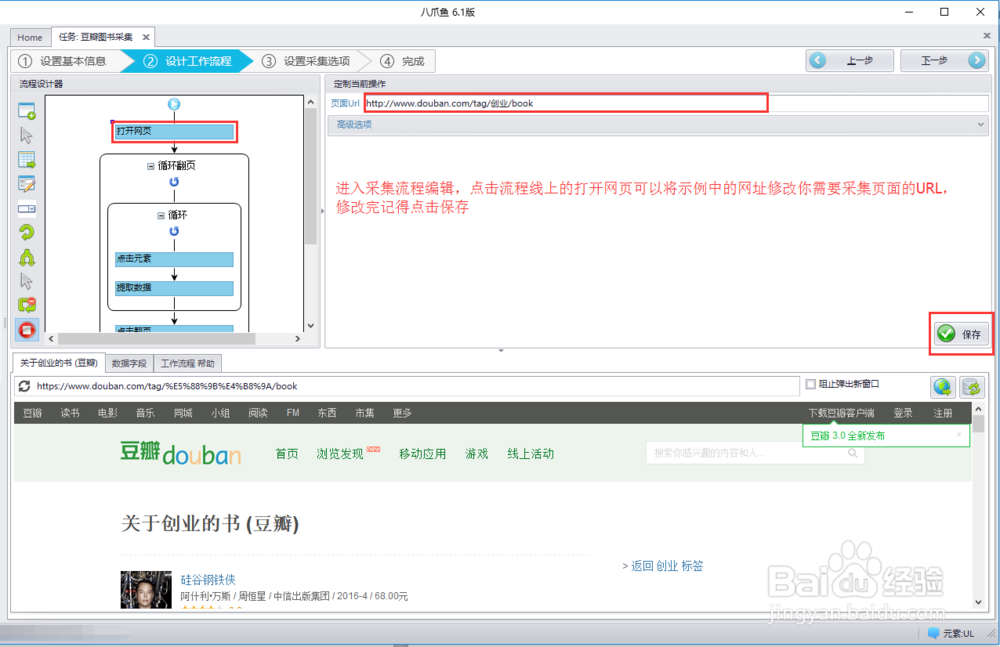Go to step 3 设置采集选项
The width and height of the screenshot is (1000, 647).
306,61
